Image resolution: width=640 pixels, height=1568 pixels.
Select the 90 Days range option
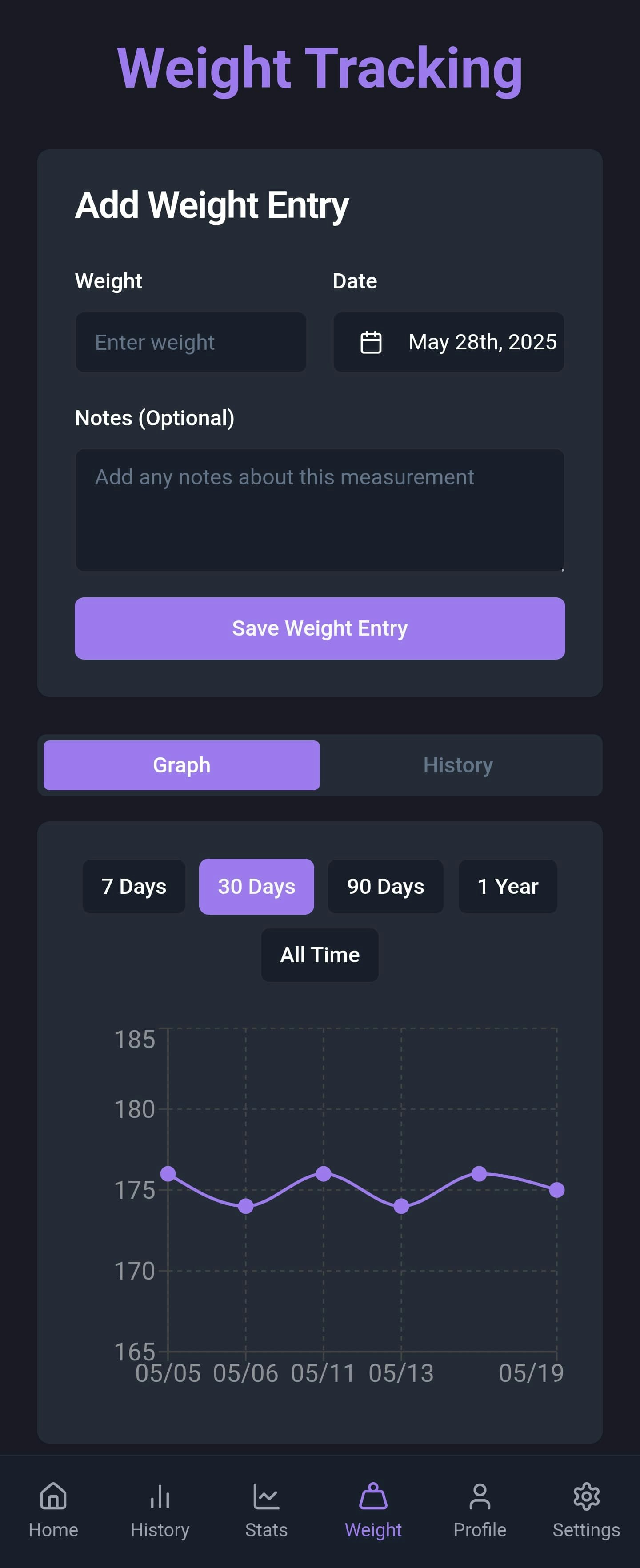click(385, 886)
